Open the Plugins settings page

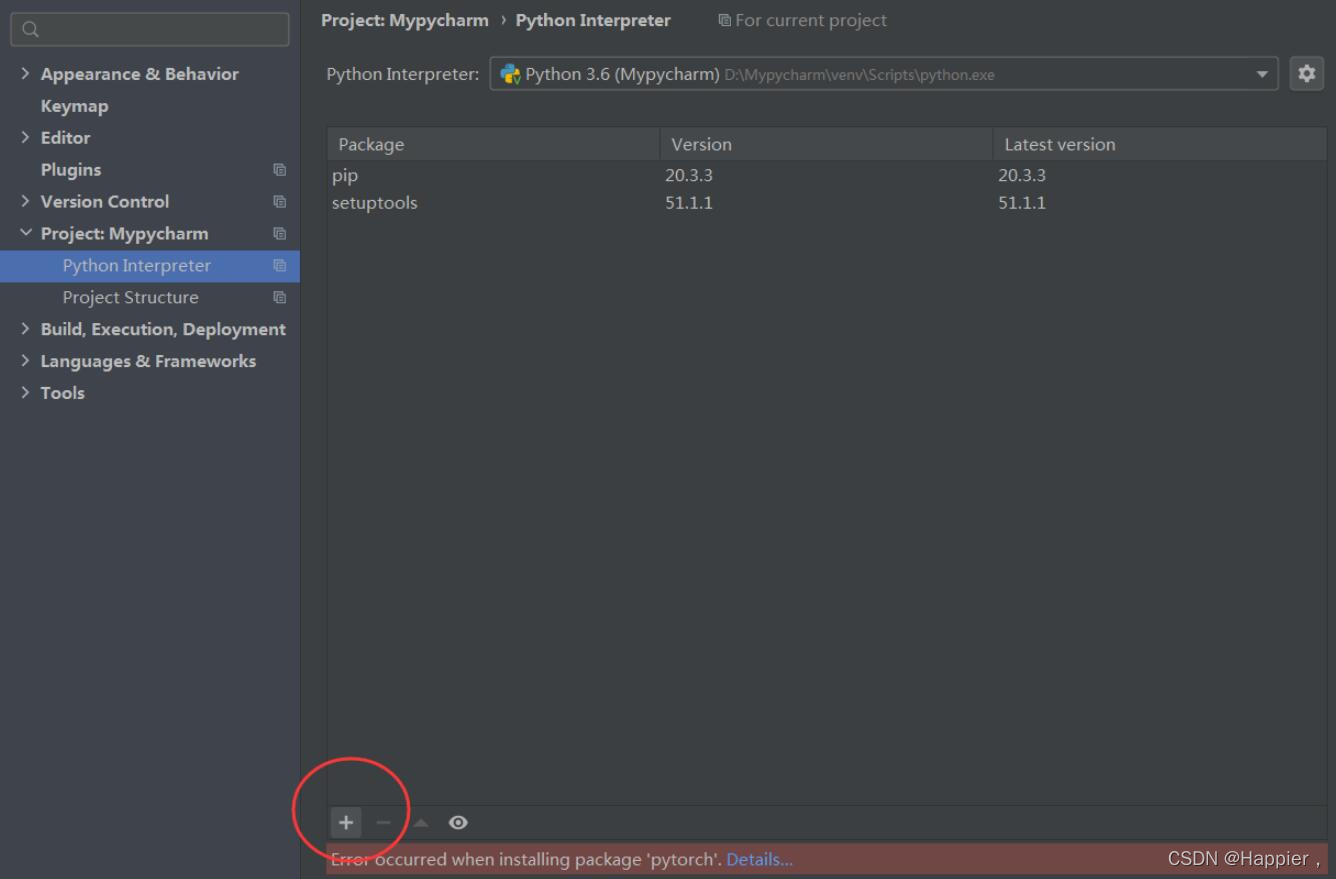70,170
